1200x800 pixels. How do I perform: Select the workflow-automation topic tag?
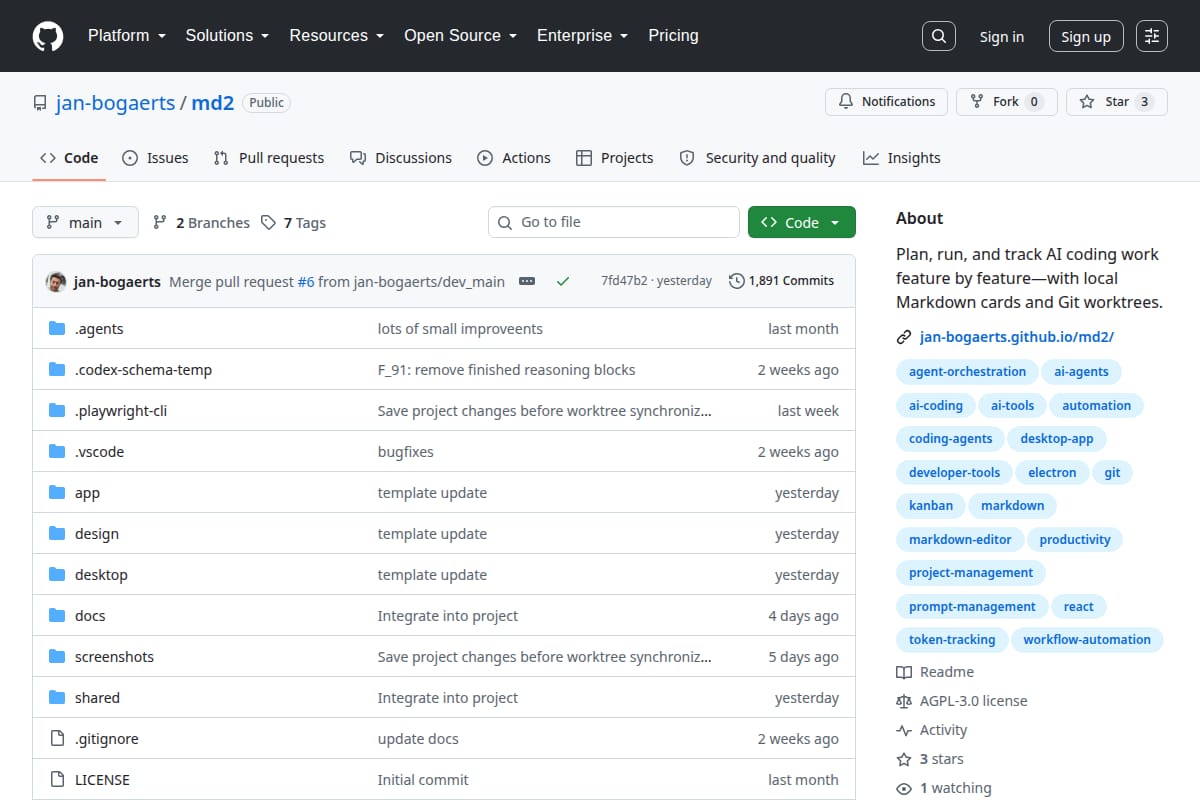pyautogui.click(x=1087, y=639)
